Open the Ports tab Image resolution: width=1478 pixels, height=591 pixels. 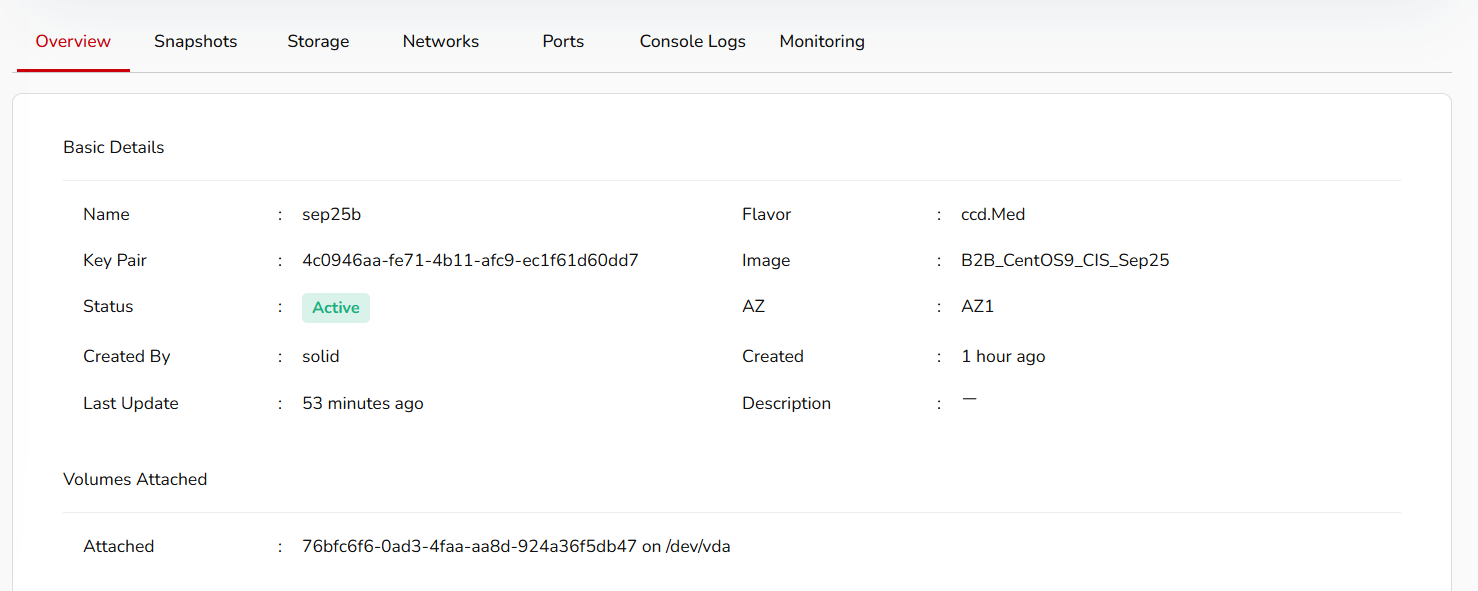coord(563,42)
